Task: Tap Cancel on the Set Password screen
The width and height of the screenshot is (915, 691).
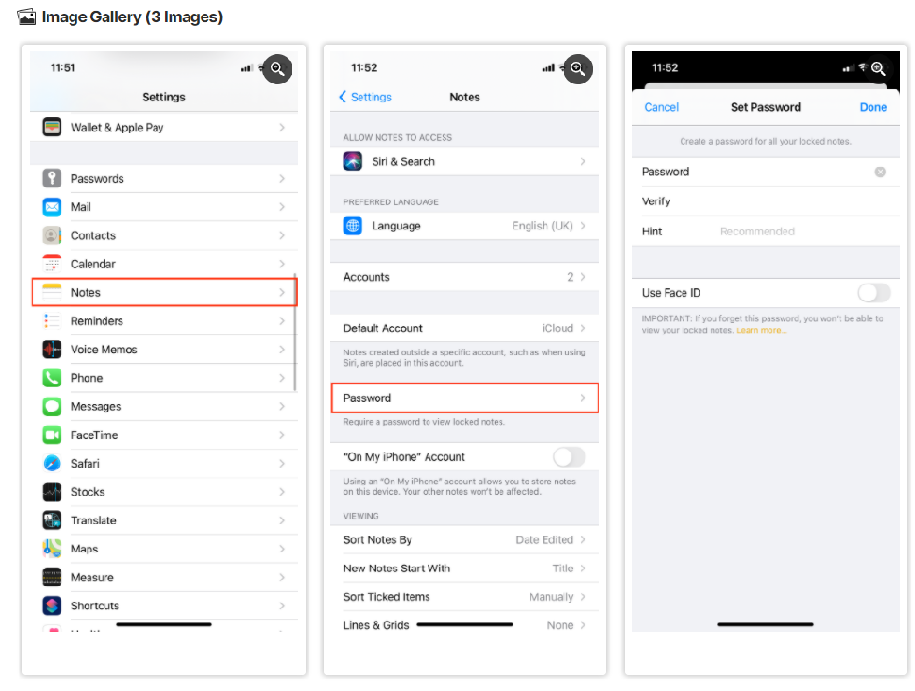Action: [x=661, y=107]
